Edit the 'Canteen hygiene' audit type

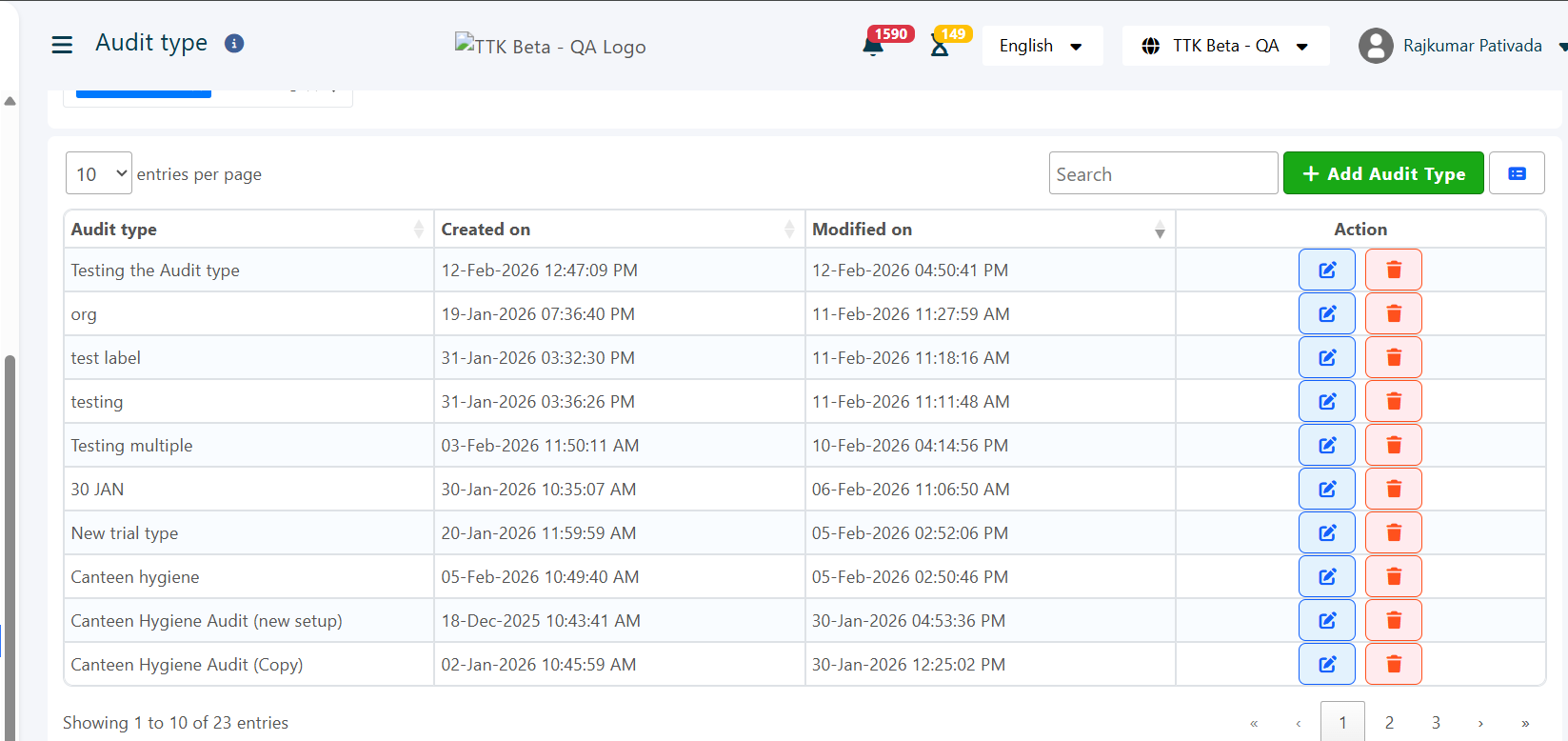(1326, 577)
